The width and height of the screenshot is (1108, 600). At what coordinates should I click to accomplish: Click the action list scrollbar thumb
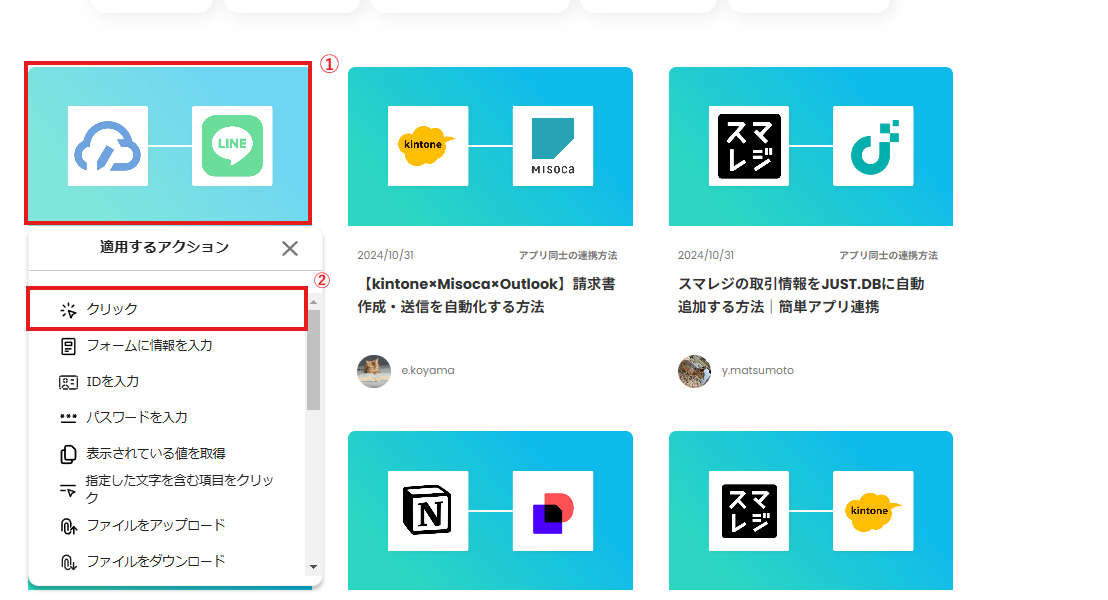314,360
